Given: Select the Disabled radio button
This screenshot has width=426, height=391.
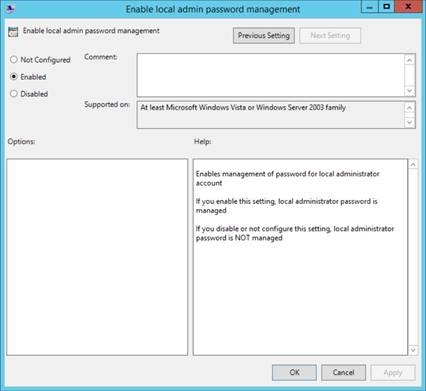Looking at the screenshot, I should click(14, 94).
